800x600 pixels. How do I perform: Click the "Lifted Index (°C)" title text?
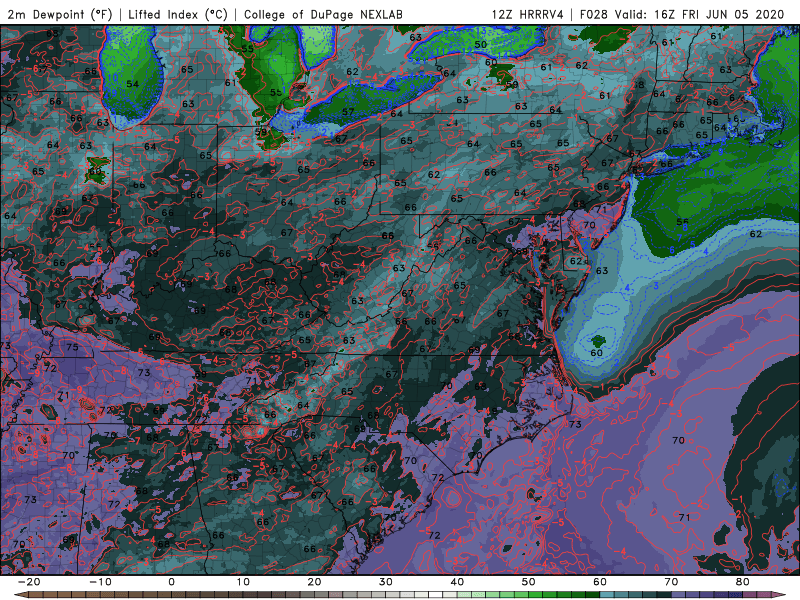coord(178,14)
